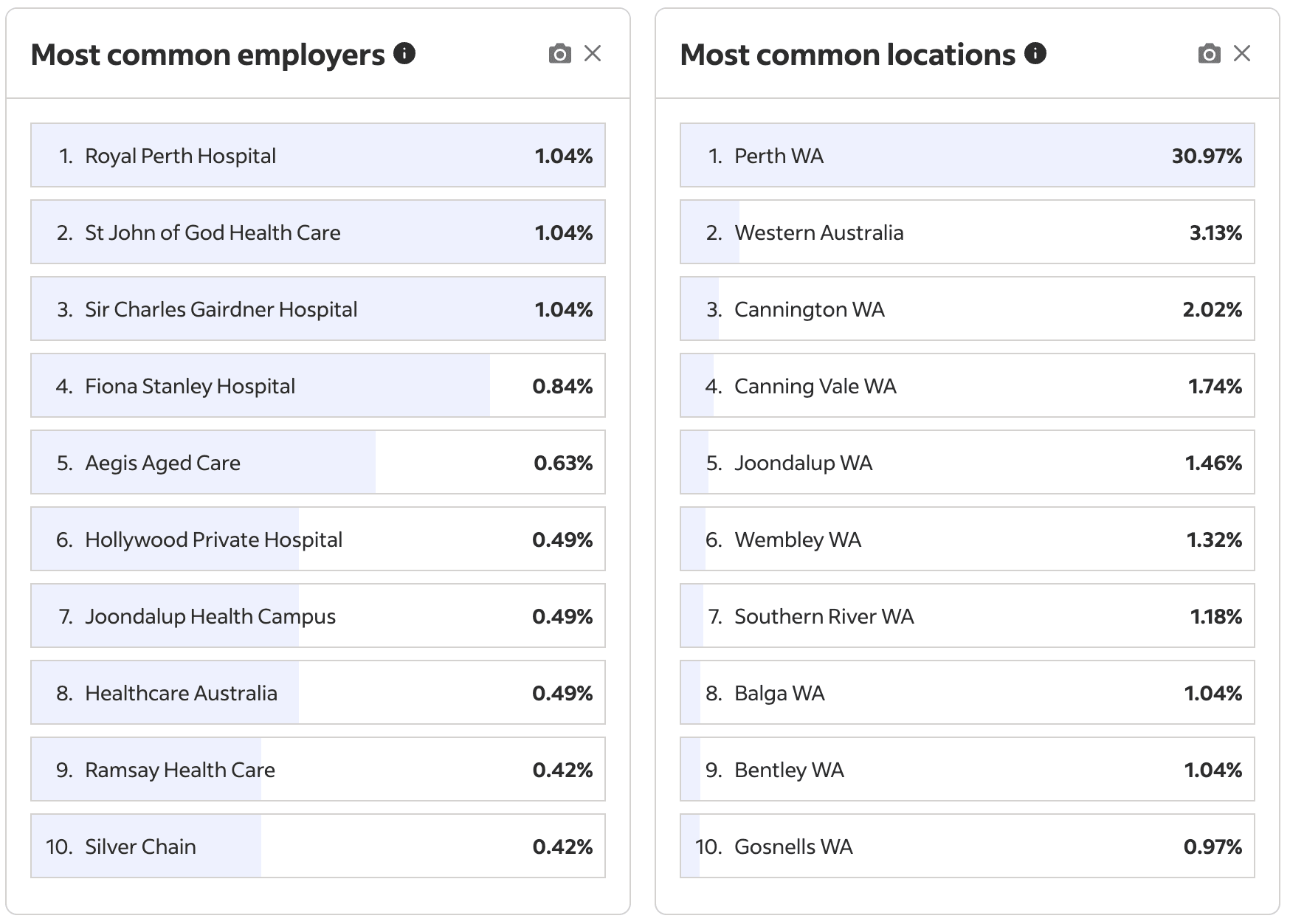
Task: Click the Aegis Aged Care row
Action: click(317, 463)
